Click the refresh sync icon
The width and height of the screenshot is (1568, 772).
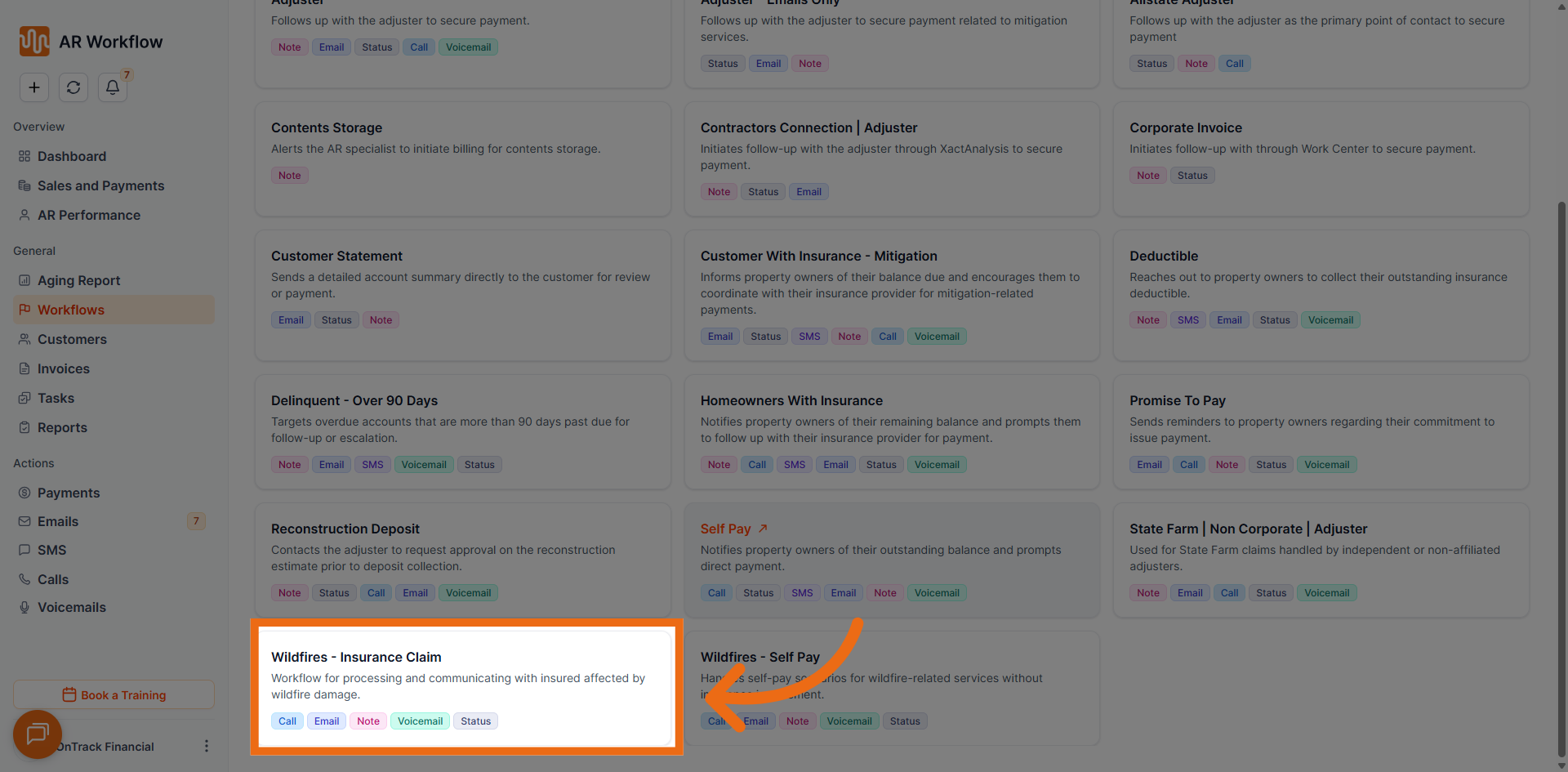73,87
